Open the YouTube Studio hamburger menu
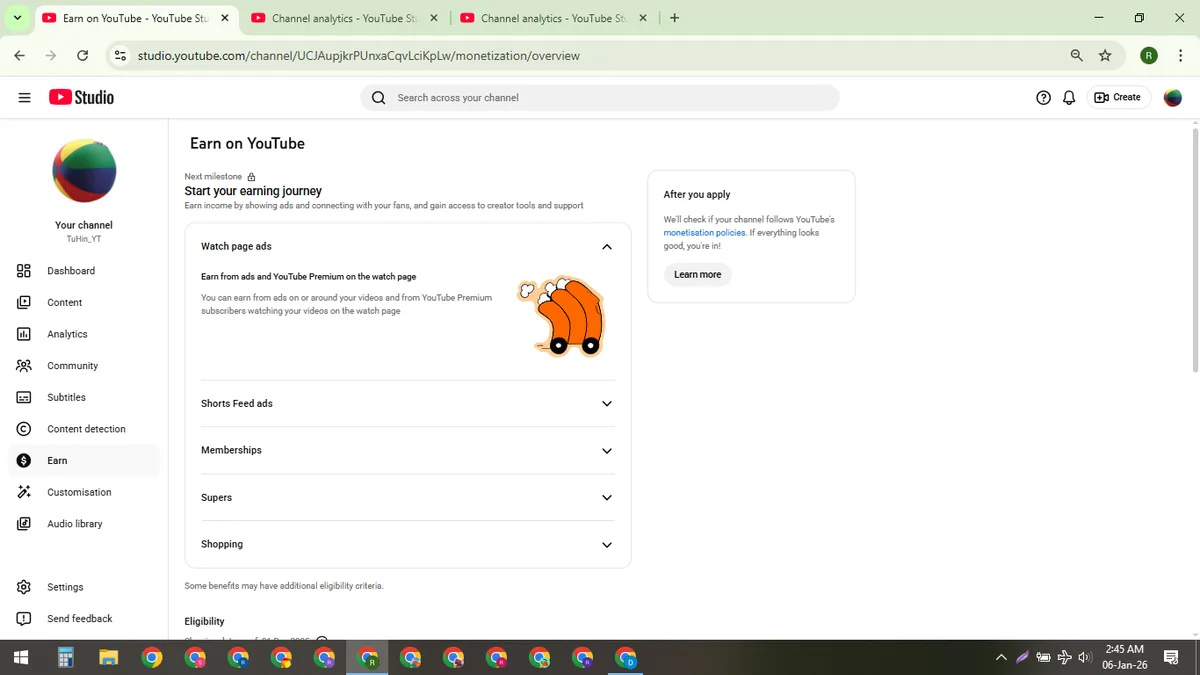Viewport: 1200px width, 675px height. tap(24, 97)
